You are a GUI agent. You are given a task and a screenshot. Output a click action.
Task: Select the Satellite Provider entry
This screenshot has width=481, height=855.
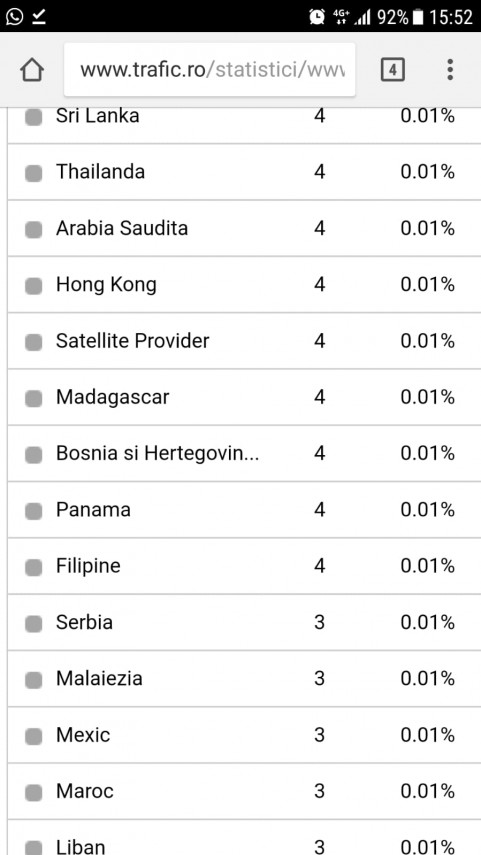tap(244, 341)
